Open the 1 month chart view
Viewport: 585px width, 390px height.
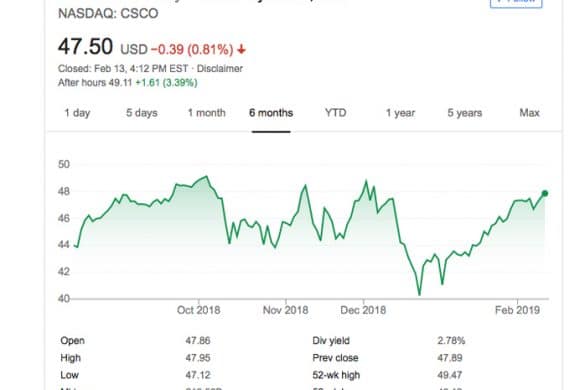click(x=207, y=113)
